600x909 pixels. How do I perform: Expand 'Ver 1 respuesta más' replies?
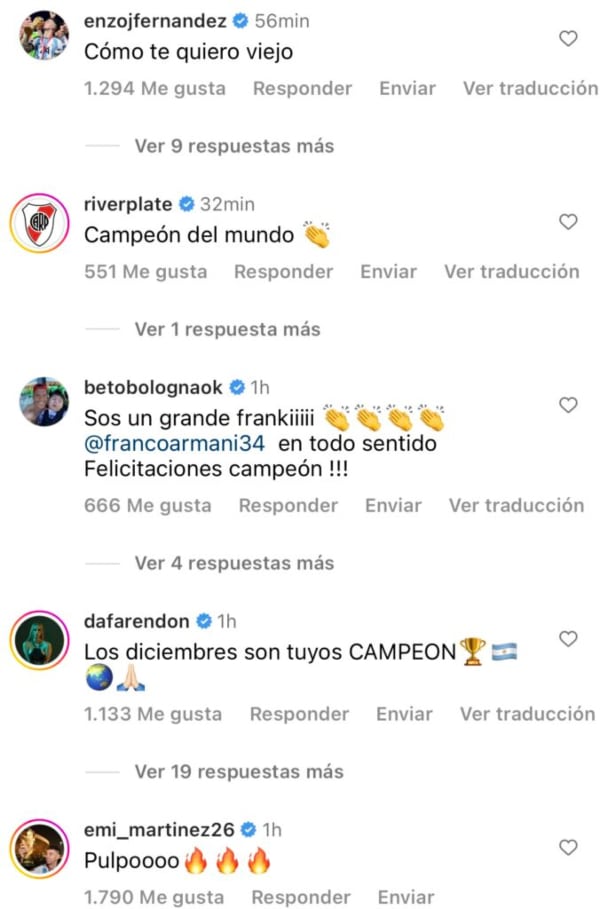(x=227, y=329)
